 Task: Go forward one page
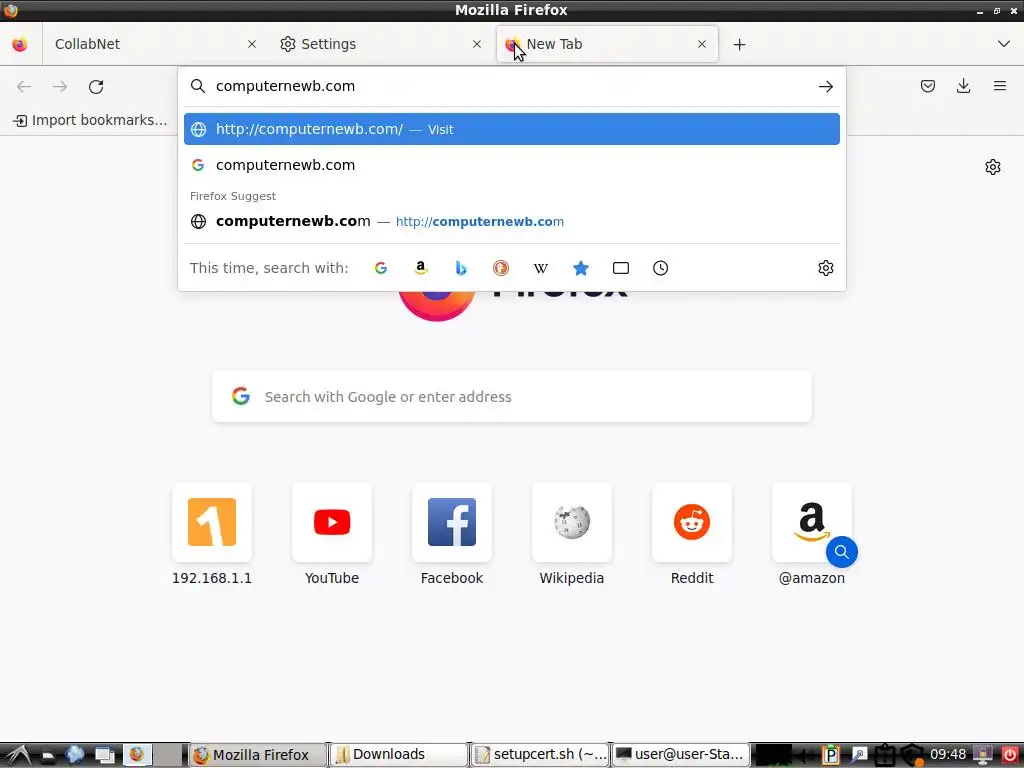click(x=60, y=86)
